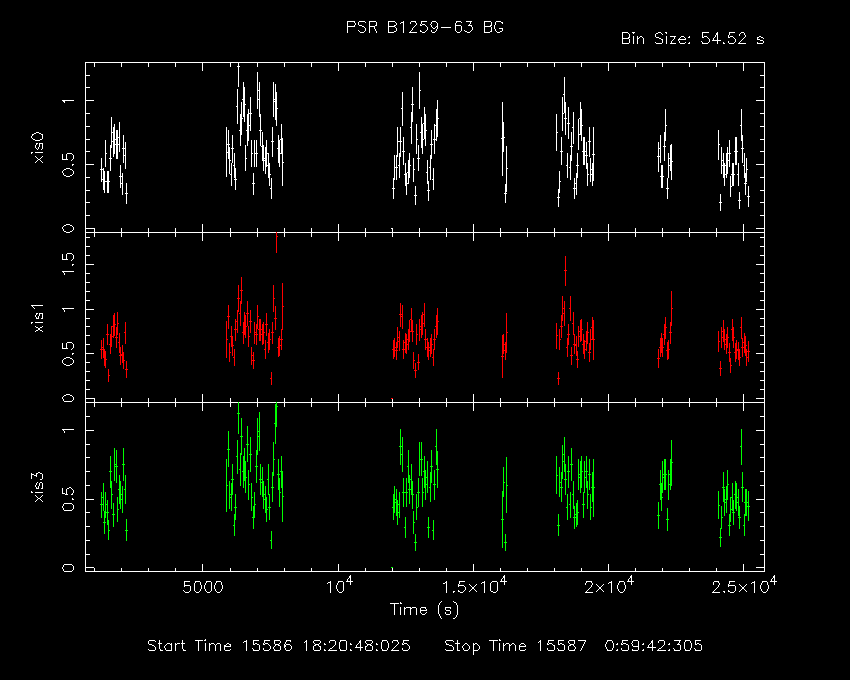Click the Stop Time 15587 text

515,646
